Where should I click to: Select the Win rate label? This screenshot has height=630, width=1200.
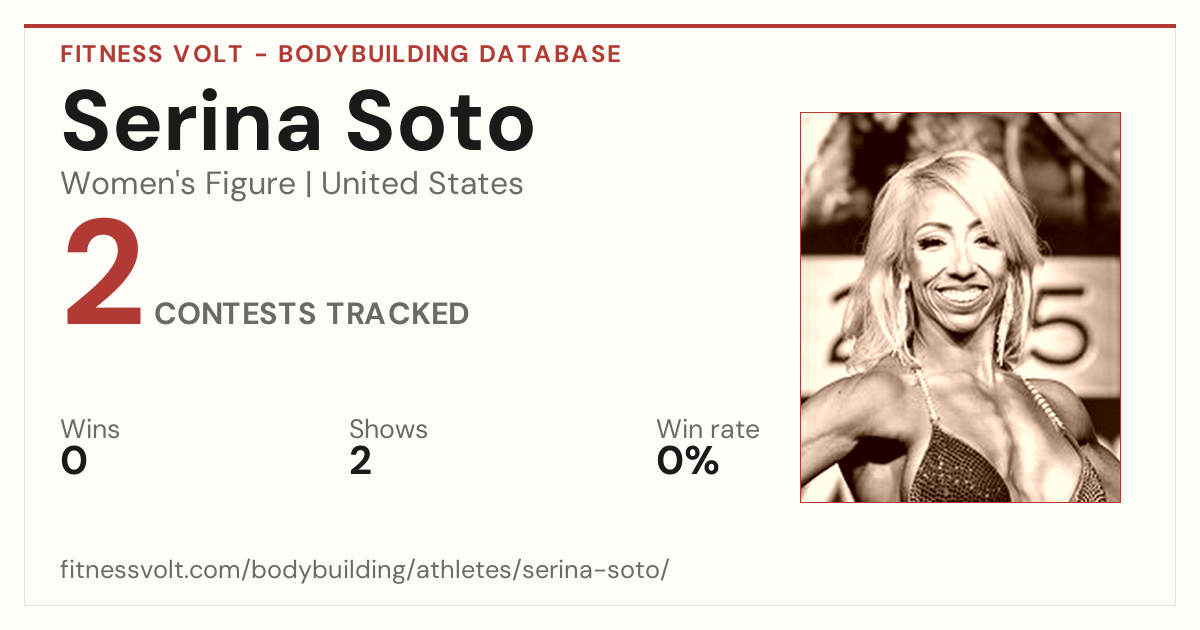[x=708, y=430]
